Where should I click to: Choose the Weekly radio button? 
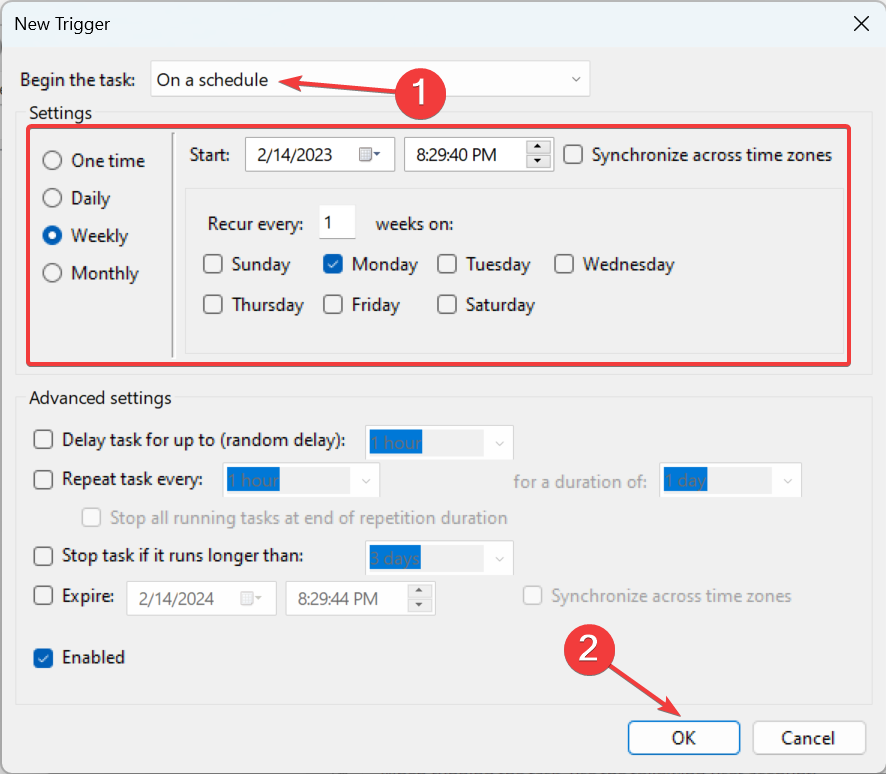[53, 235]
